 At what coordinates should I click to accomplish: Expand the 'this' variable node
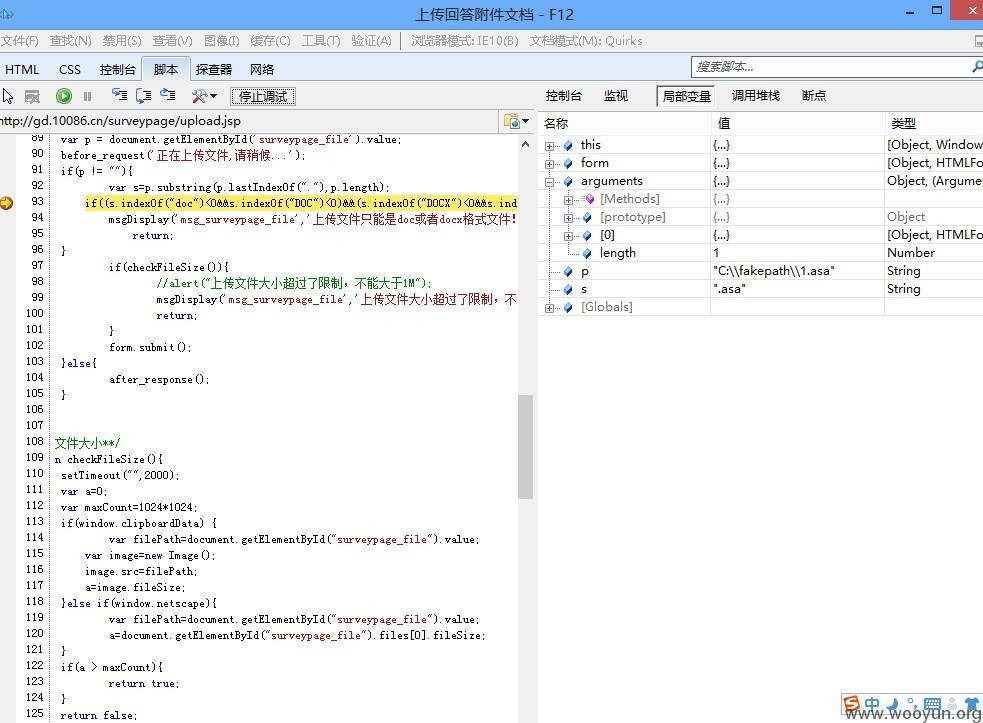coord(549,146)
